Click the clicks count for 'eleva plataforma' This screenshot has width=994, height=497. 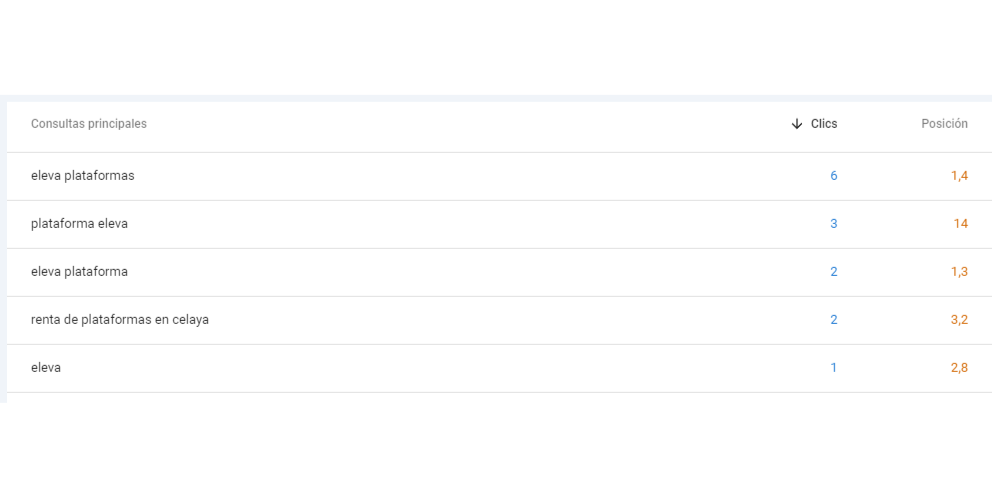tap(833, 272)
